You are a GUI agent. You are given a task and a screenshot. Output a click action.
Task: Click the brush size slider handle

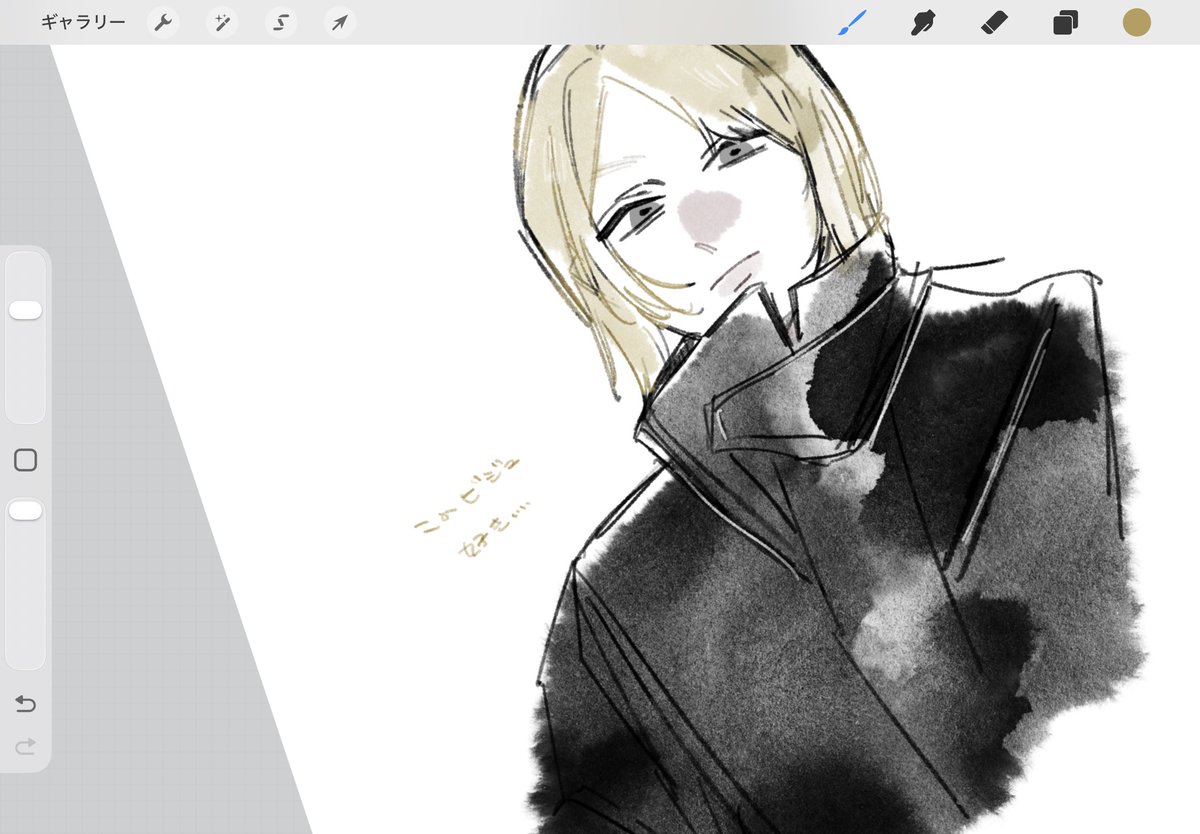point(25,310)
